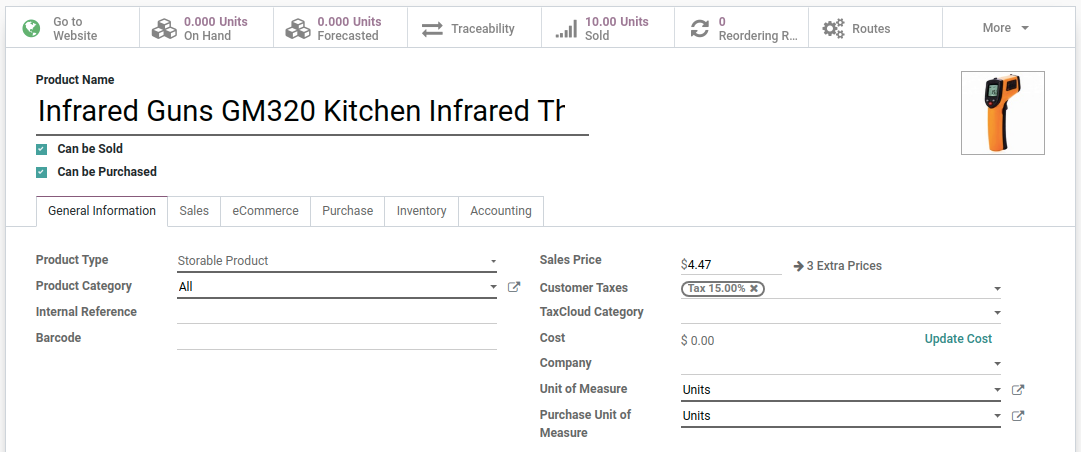Open On Hand units cubes icon
The height and width of the screenshot is (452, 1081).
click(164, 29)
